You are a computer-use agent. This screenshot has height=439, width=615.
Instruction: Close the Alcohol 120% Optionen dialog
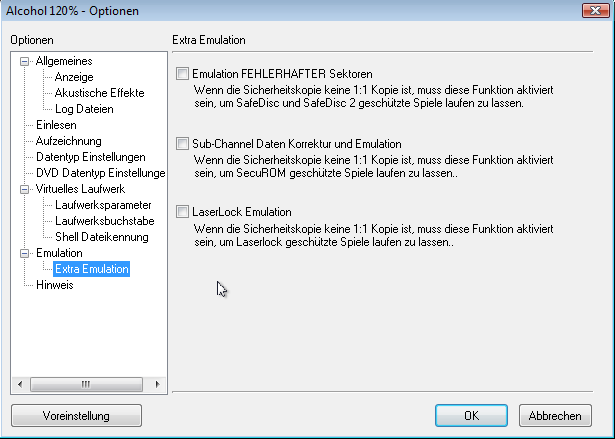(595, 11)
